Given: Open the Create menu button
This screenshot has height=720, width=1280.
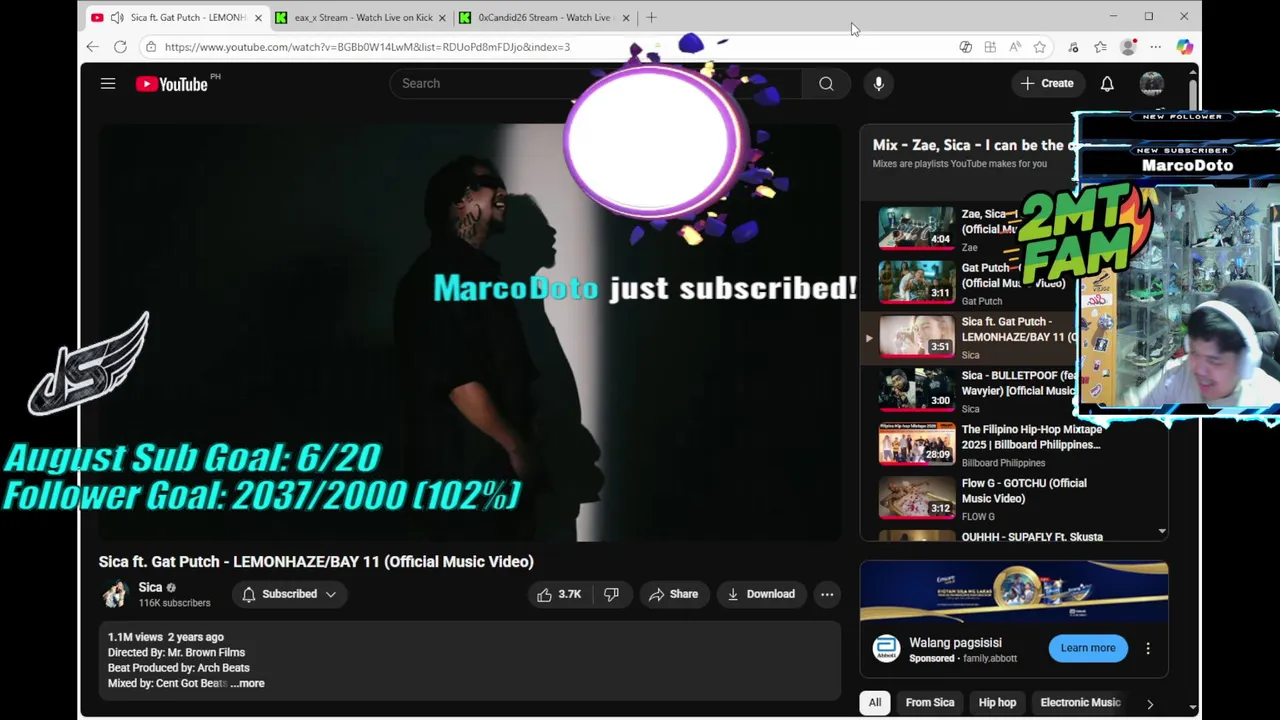Looking at the screenshot, I should pos(1047,84).
